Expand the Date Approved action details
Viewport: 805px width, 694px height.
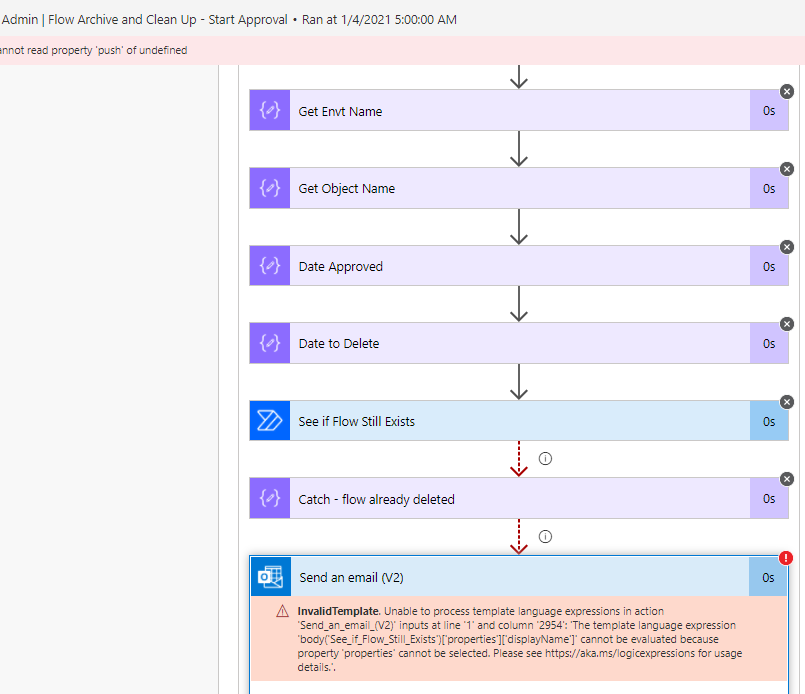(x=500, y=265)
